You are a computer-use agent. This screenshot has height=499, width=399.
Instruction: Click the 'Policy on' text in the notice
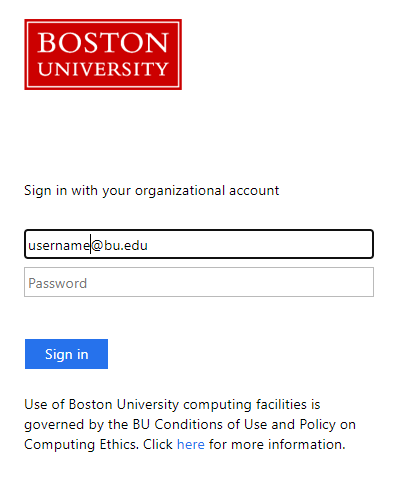(328, 424)
